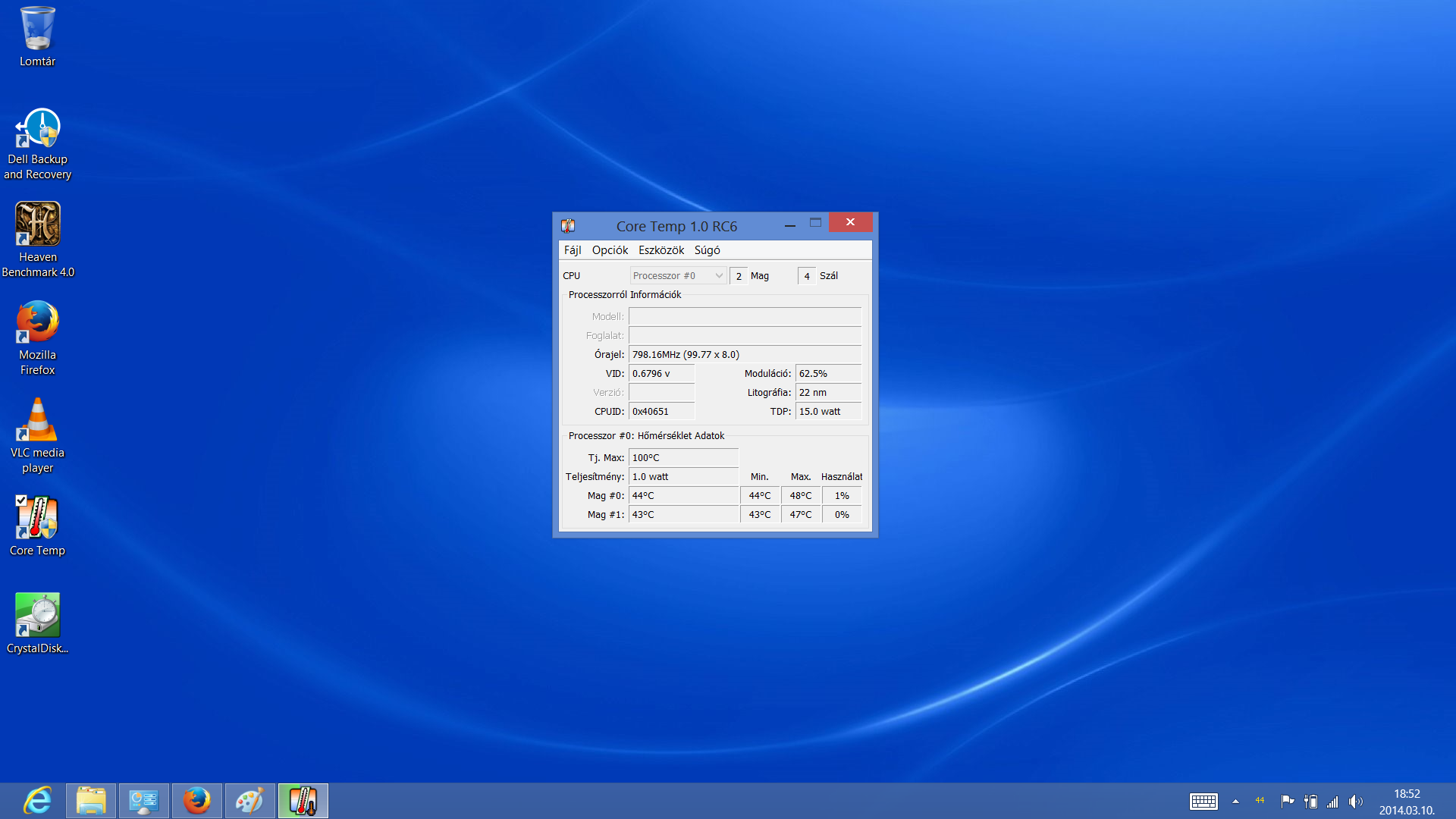Open the Lomtár recycle bin
The image size is (1456, 819).
[38, 30]
